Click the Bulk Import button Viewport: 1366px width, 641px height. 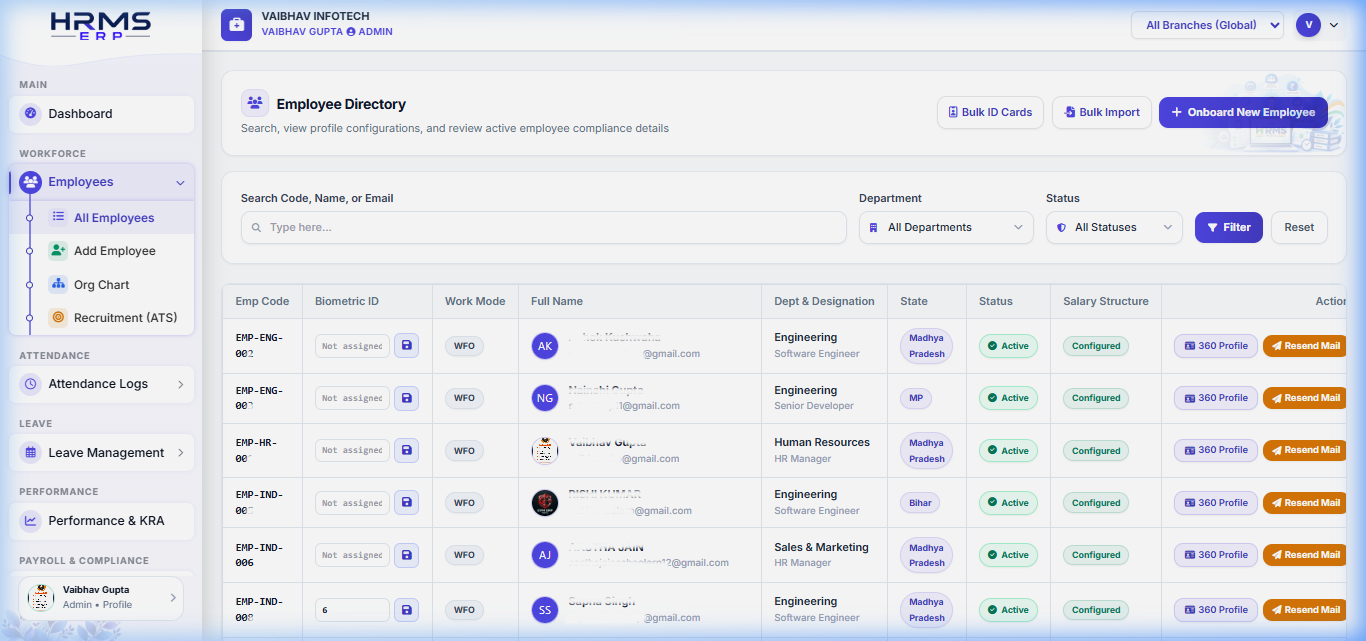click(x=1102, y=112)
